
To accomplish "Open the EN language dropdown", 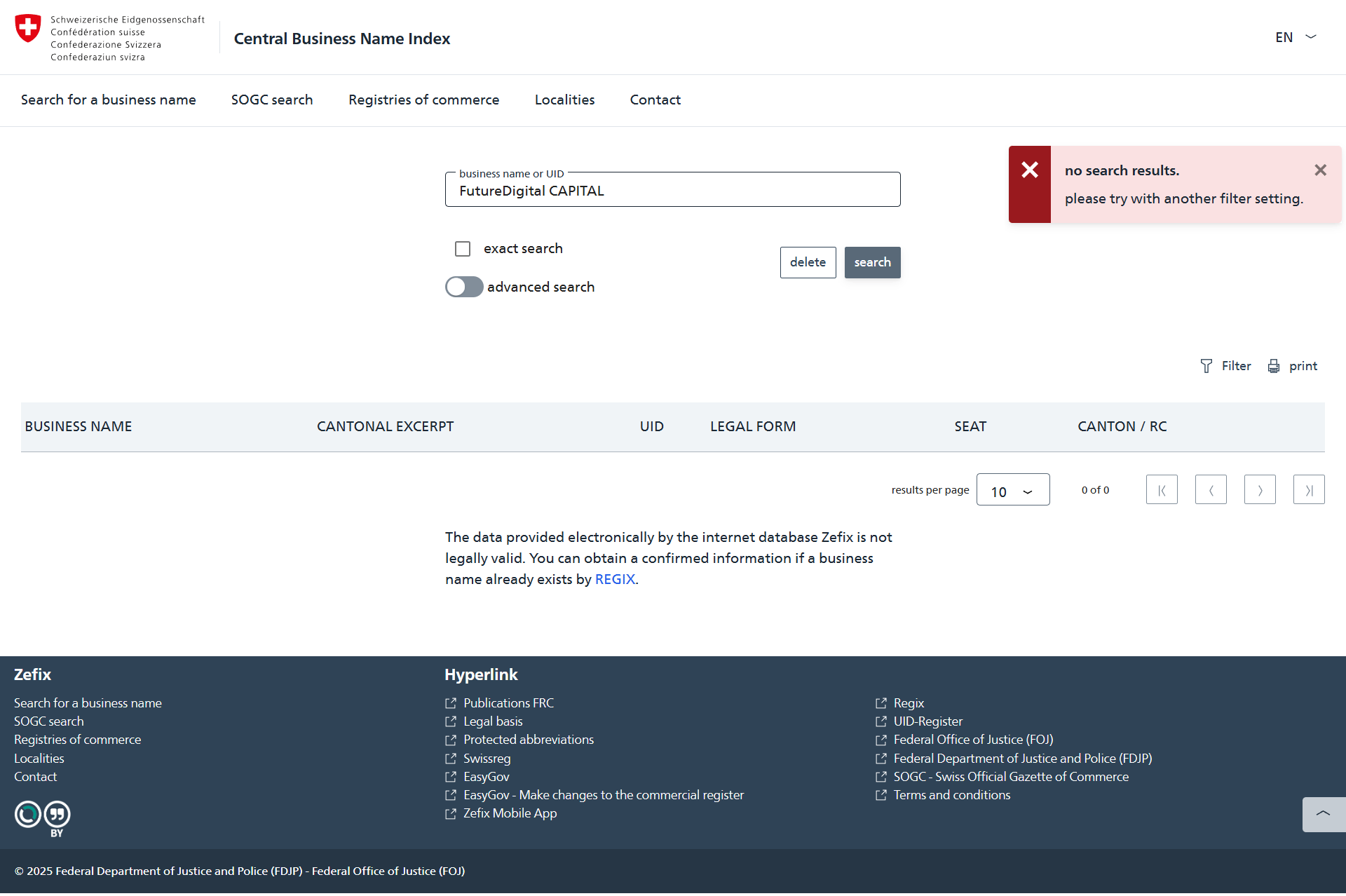I will point(1296,37).
